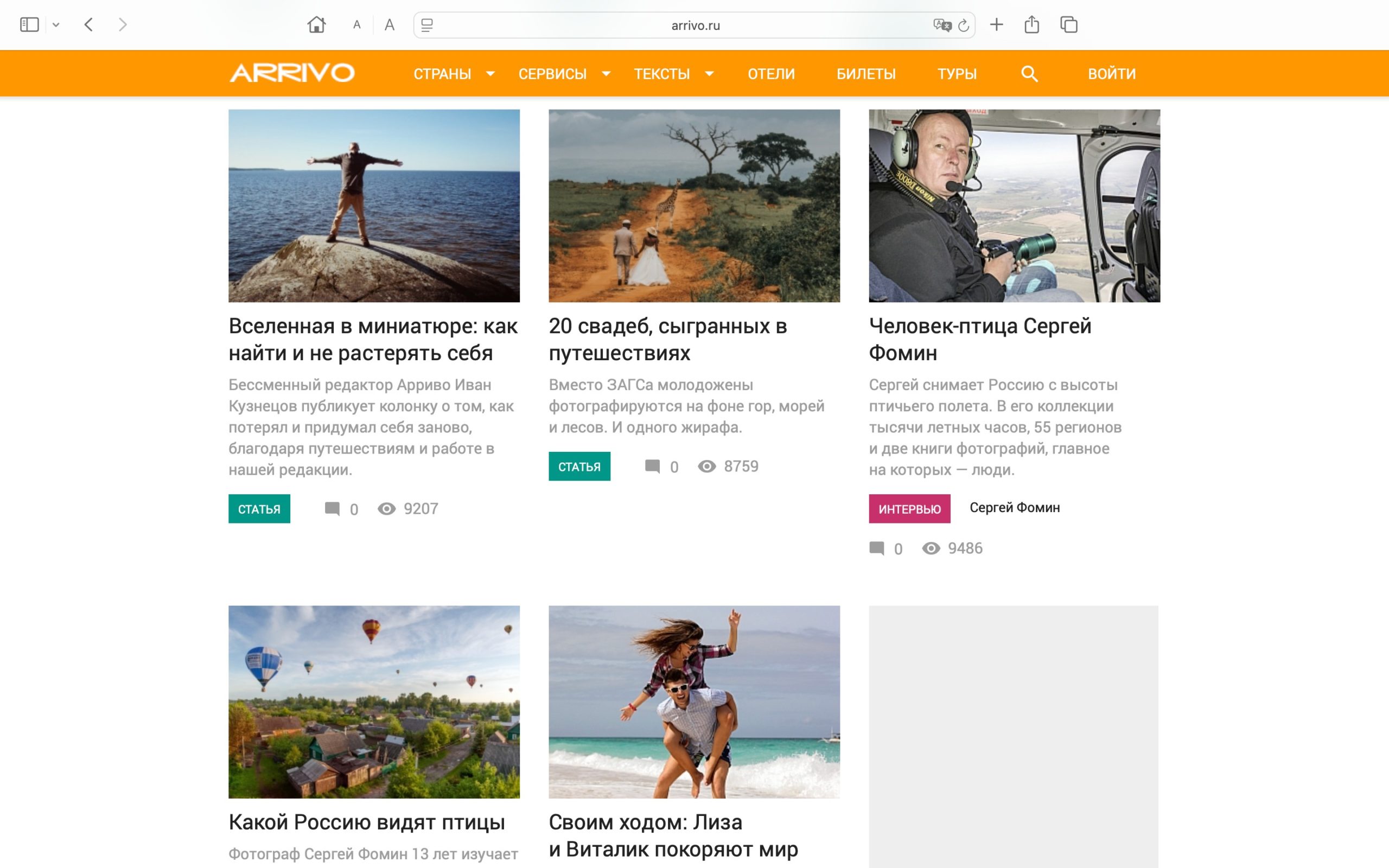Viewport: 1389px width, 868px height.
Task: Reload the page with refresh icon
Action: pyautogui.click(x=964, y=25)
